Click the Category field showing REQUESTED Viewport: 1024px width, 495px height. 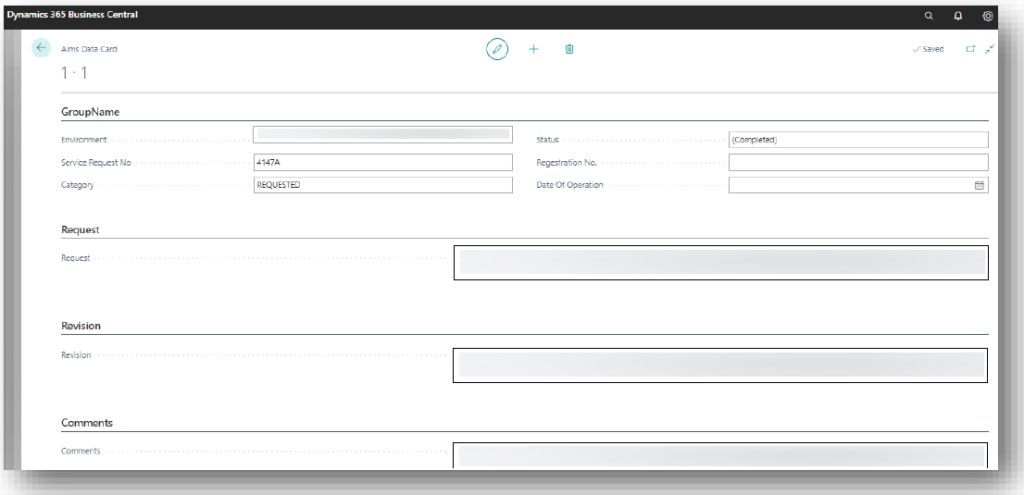(x=383, y=185)
